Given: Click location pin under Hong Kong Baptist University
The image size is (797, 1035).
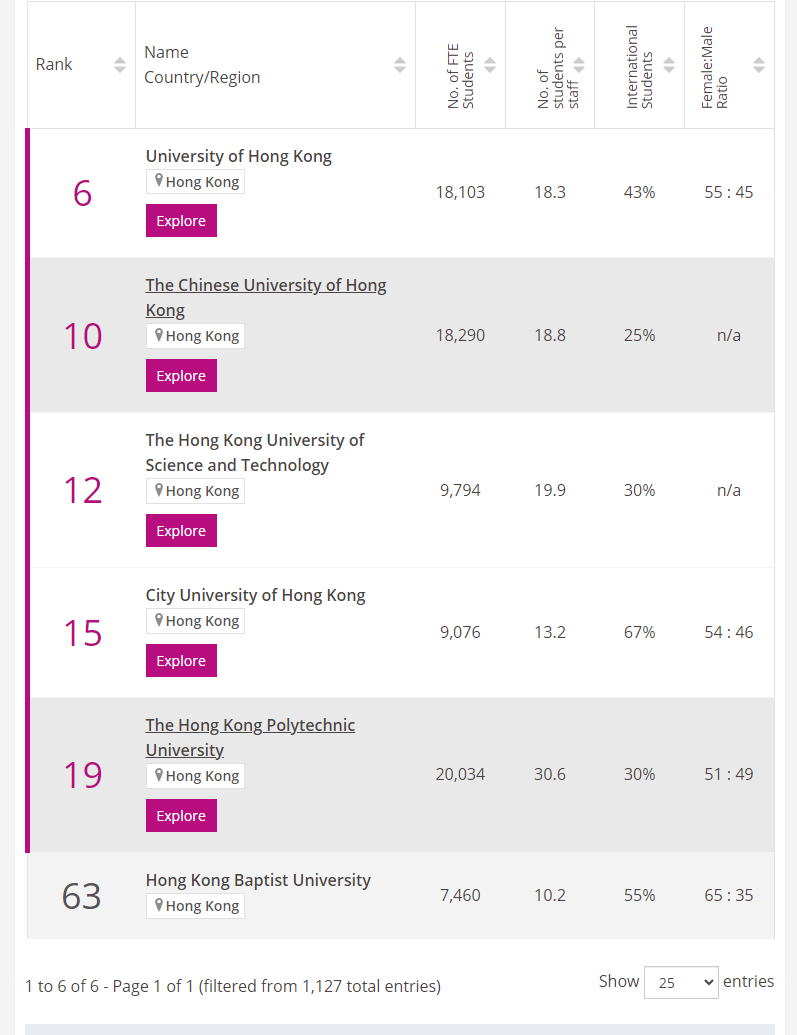Looking at the screenshot, I should click(158, 904).
